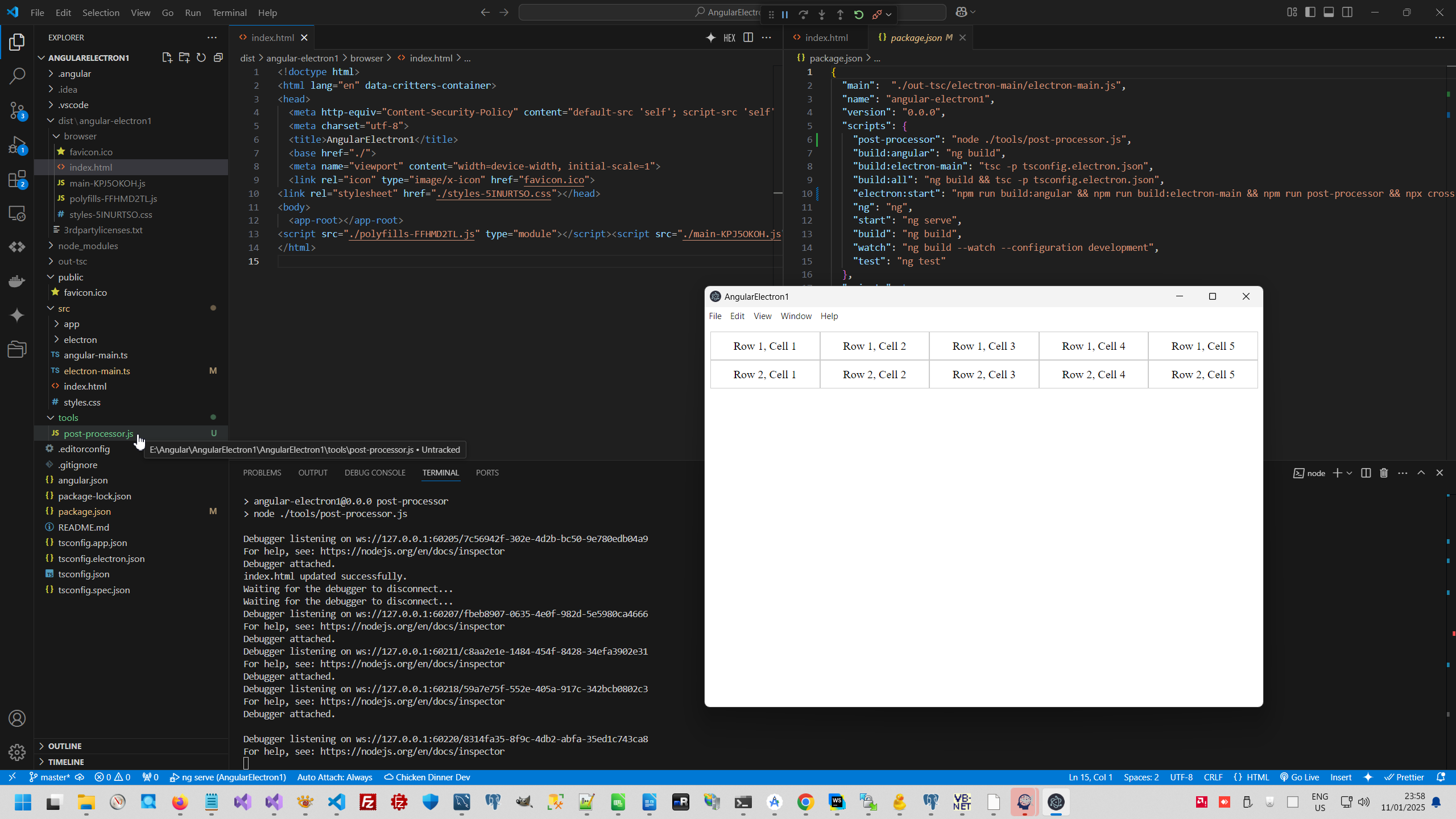
Task: Click the Docker whale sidebar icon
Action: coord(17,281)
